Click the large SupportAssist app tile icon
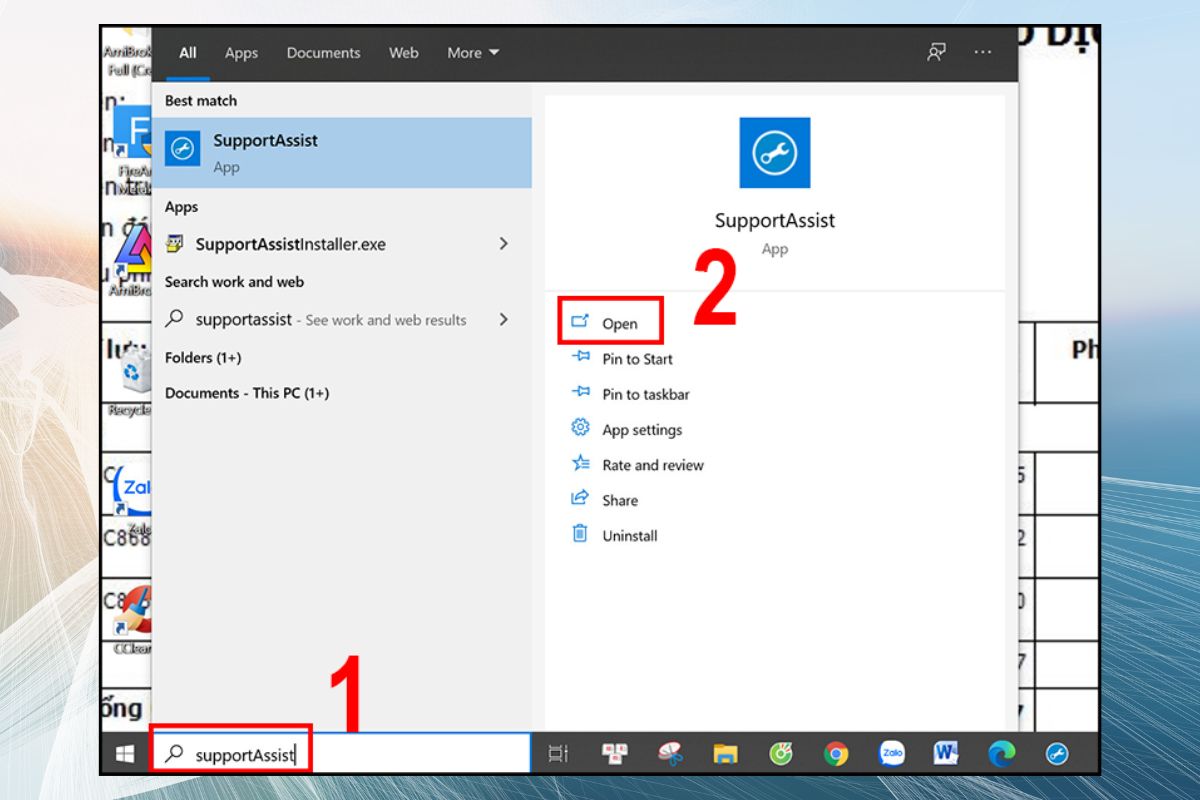The image size is (1200, 800). click(775, 153)
